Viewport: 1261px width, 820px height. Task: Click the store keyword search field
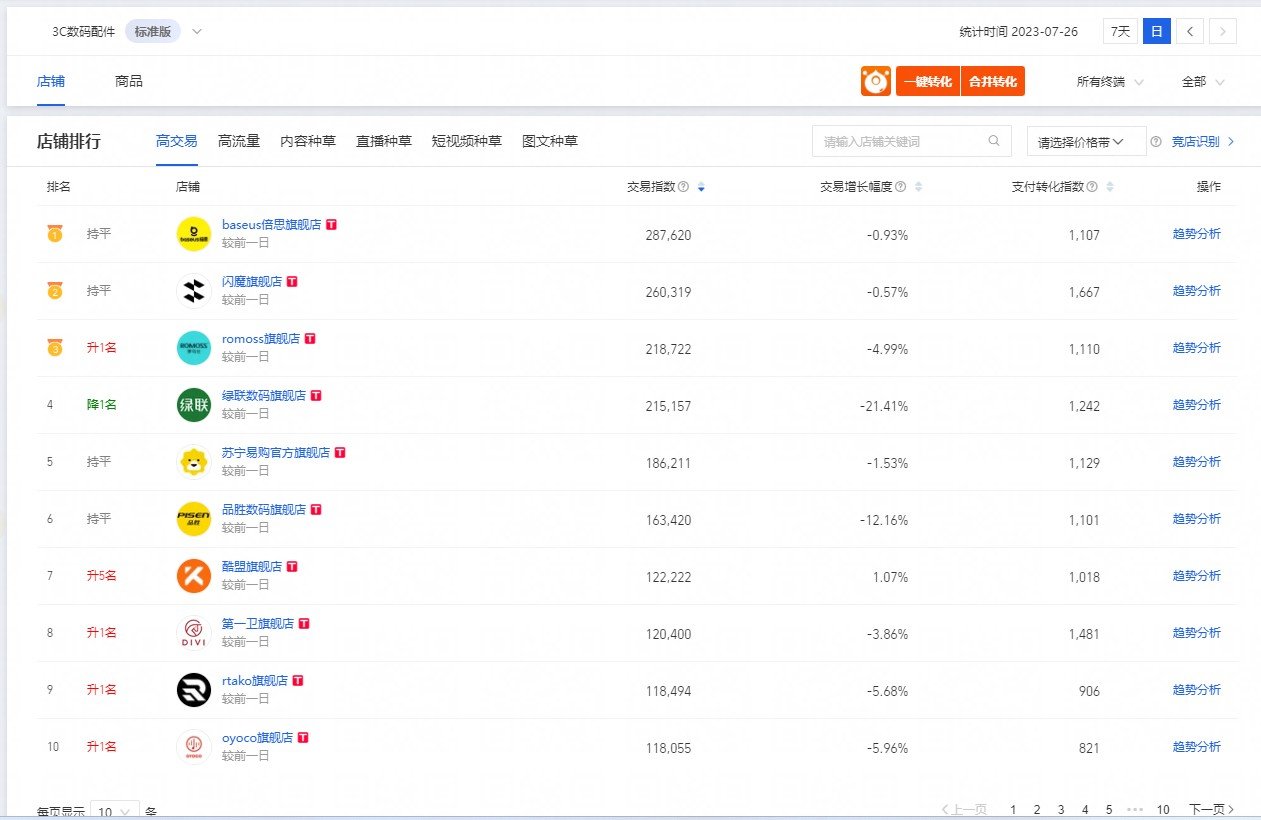tap(912, 141)
